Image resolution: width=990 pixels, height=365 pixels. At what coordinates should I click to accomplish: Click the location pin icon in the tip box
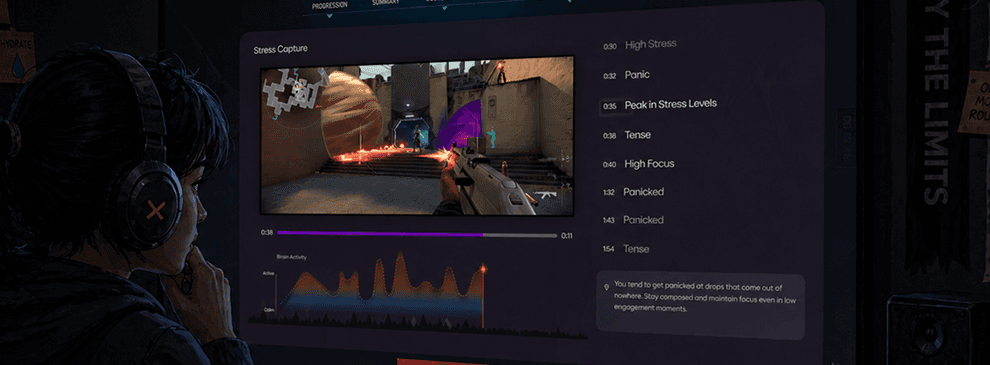[607, 287]
